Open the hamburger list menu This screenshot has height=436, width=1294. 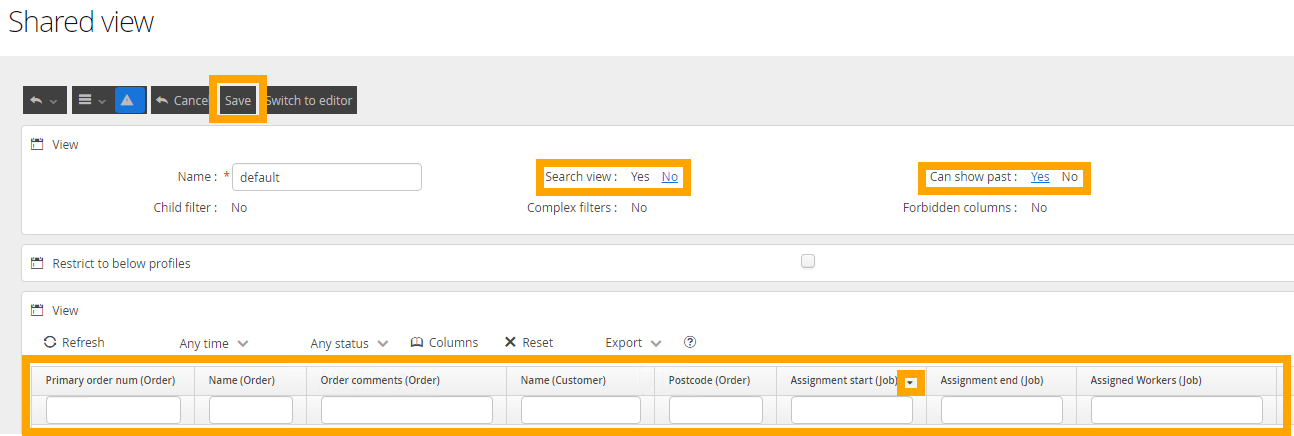click(x=90, y=100)
